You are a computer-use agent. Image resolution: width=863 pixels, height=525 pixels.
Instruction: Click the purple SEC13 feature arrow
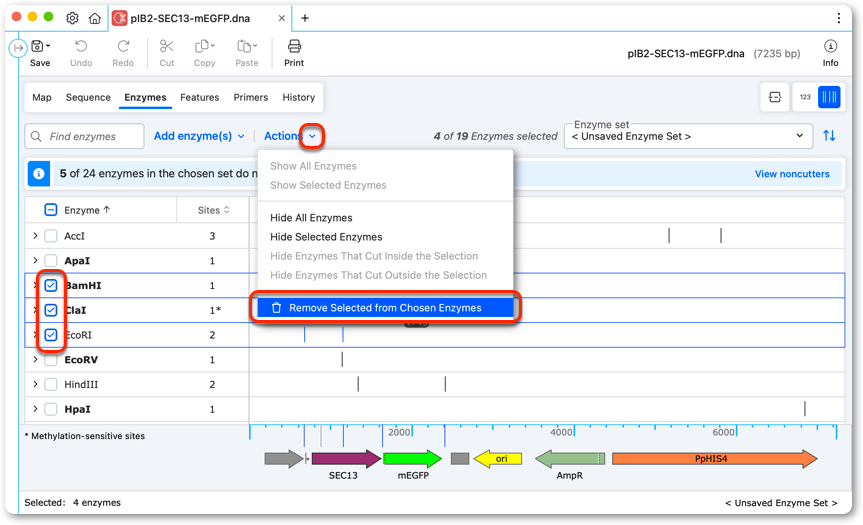[346, 458]
